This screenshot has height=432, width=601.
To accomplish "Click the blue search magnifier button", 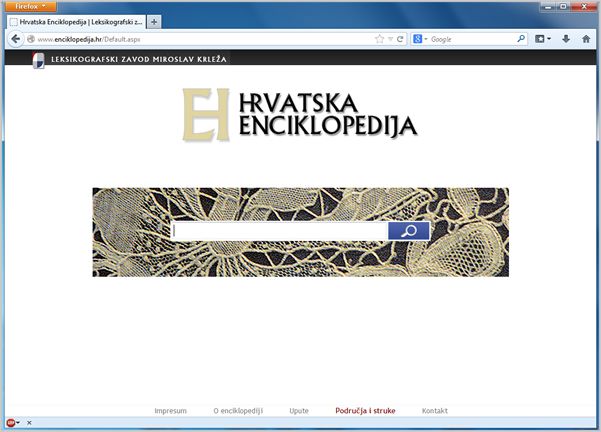I will point(409,231).
